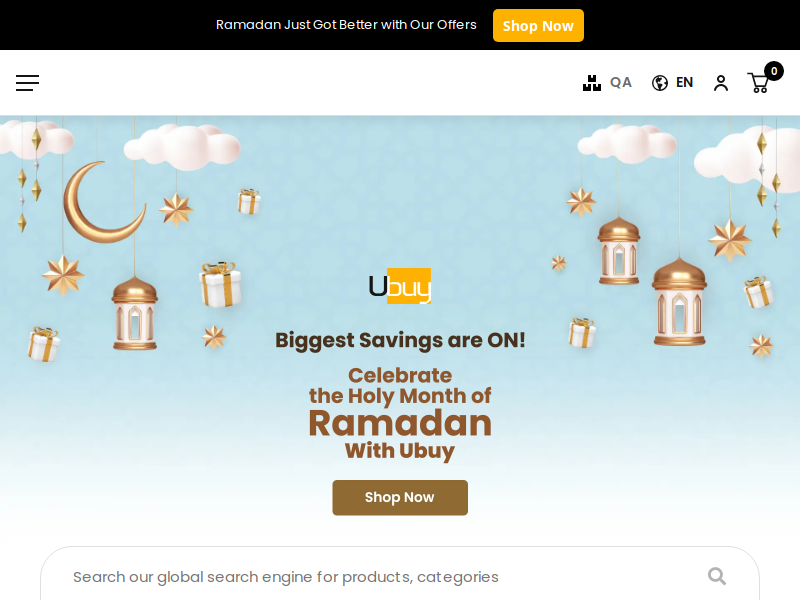Screen dimensions: 800x600
Task: Click the gift box beside left lantern
Action: point(220,285)
